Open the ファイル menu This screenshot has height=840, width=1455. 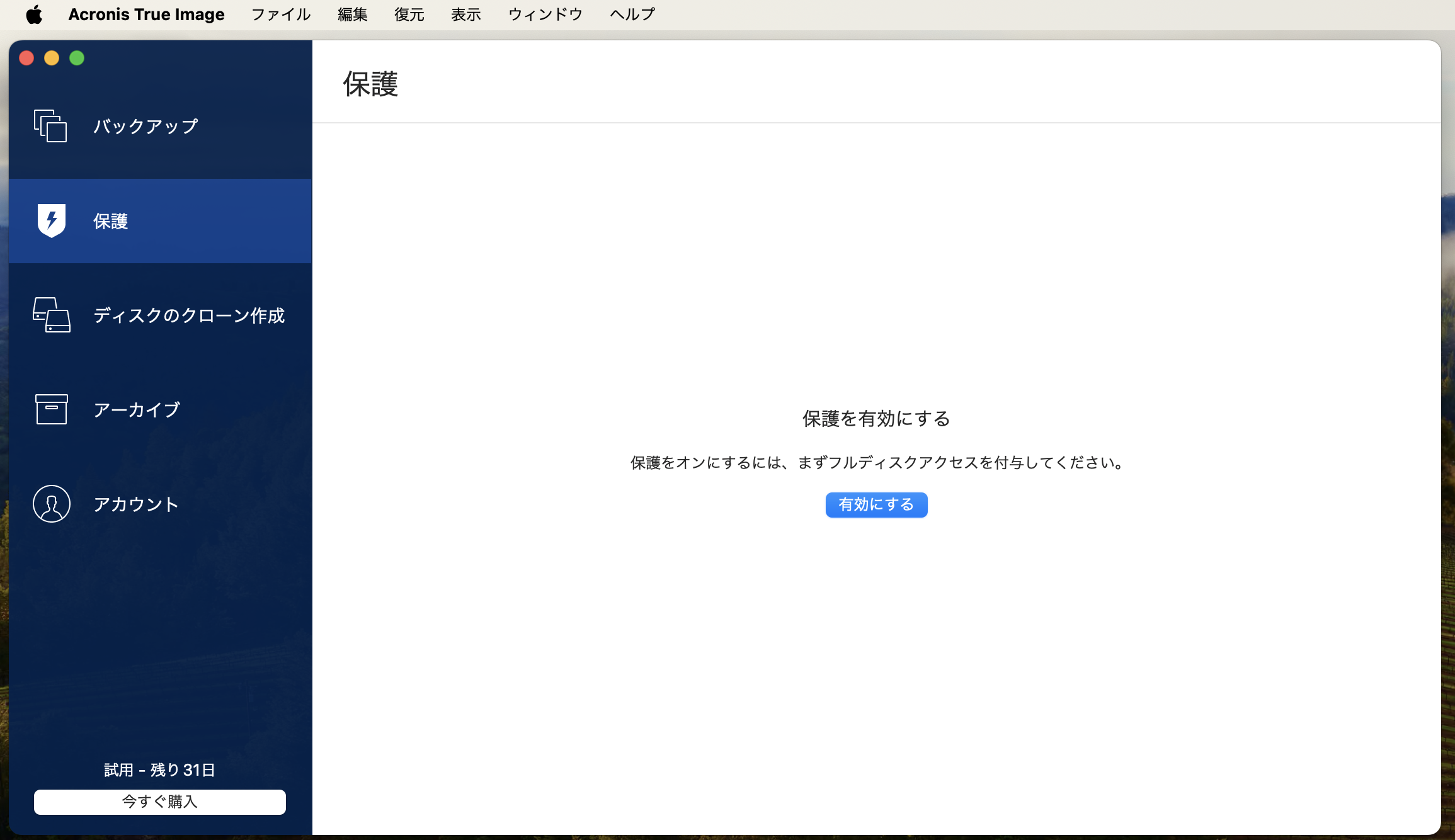pos(281,14)
